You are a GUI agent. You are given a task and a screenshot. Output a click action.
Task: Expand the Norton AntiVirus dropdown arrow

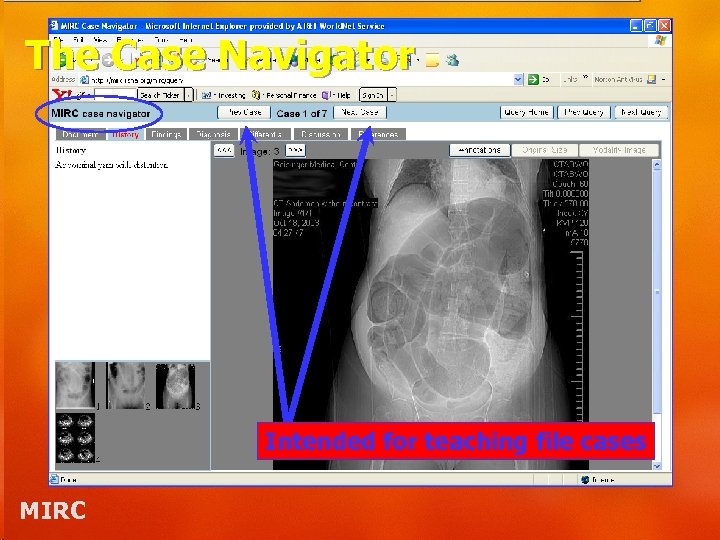click(664, 79)
